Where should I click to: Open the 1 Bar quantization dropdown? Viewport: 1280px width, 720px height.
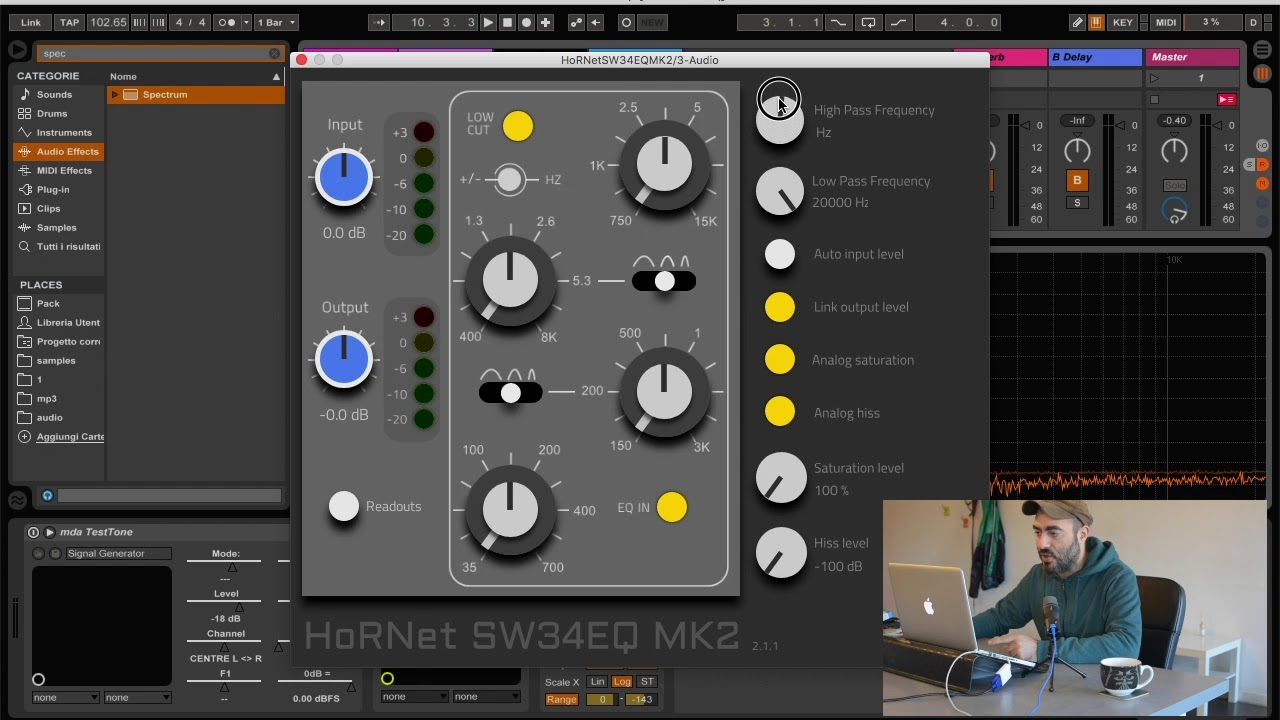277,22
